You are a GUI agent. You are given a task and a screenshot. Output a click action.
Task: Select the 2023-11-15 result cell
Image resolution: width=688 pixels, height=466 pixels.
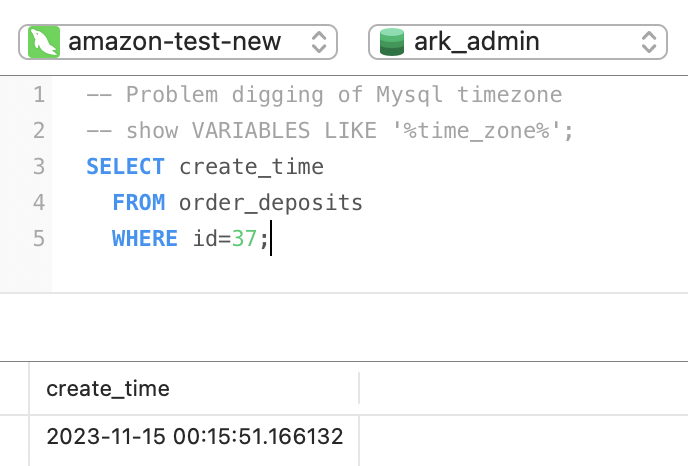(195, 437)
